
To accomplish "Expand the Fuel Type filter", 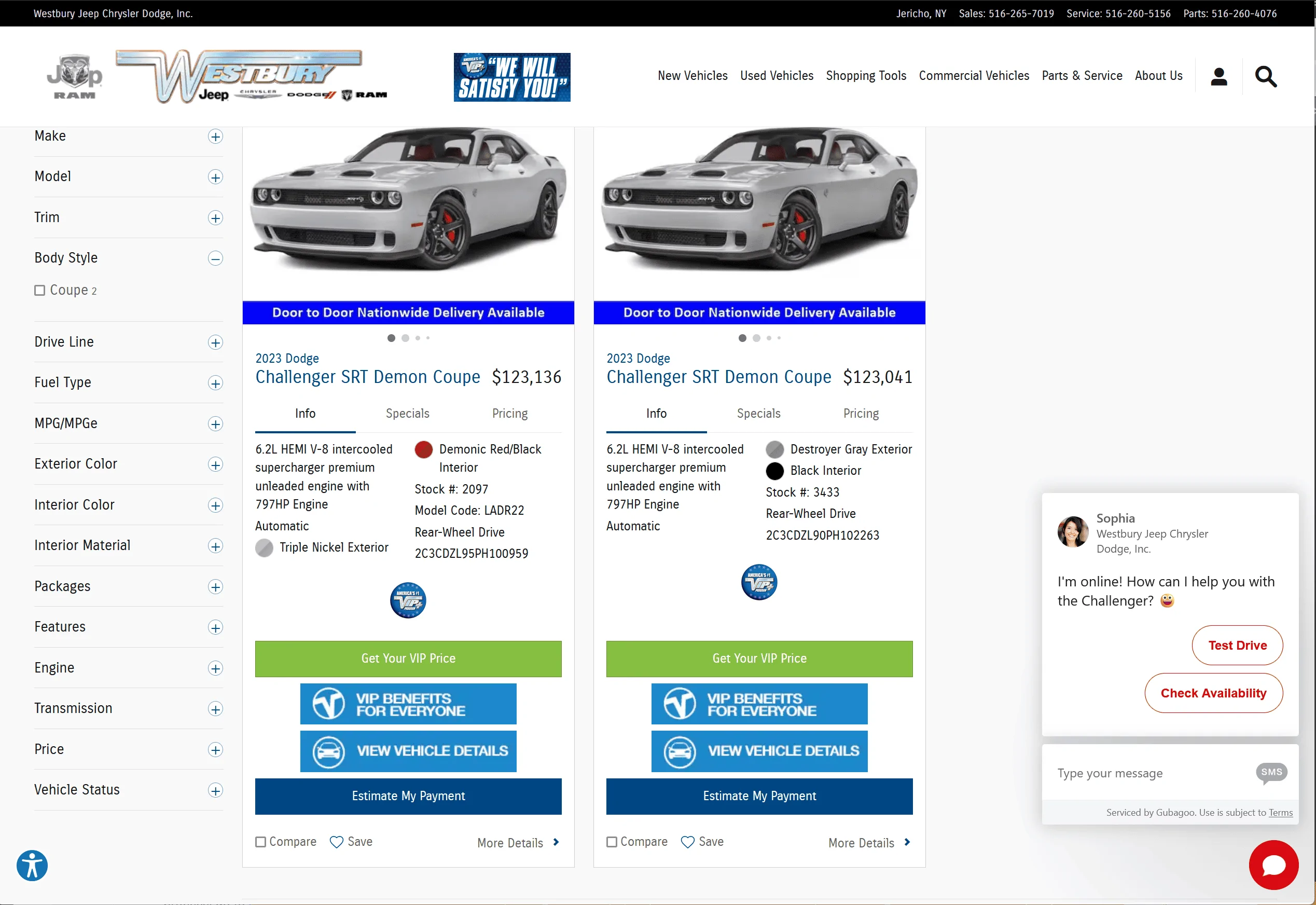I will coord(215,383).
